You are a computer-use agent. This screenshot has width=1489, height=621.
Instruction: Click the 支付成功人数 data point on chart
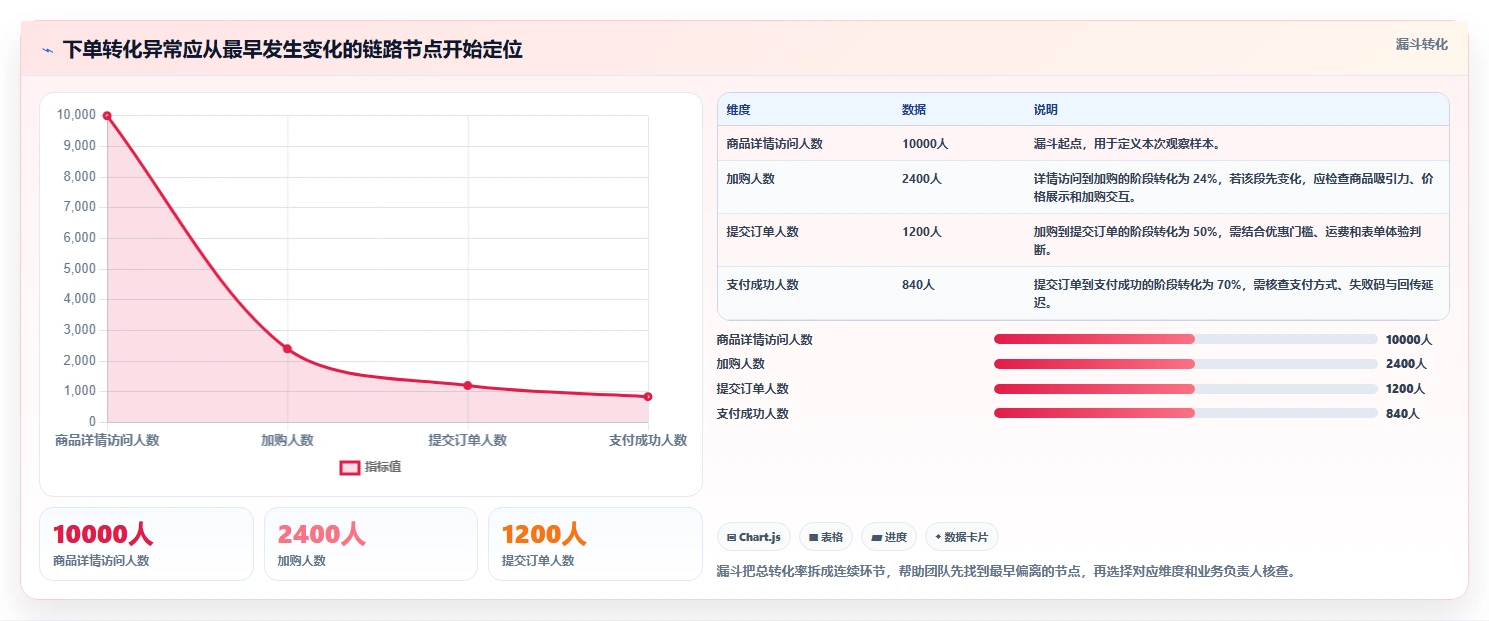pyautogui.click(x=648, y=397)
